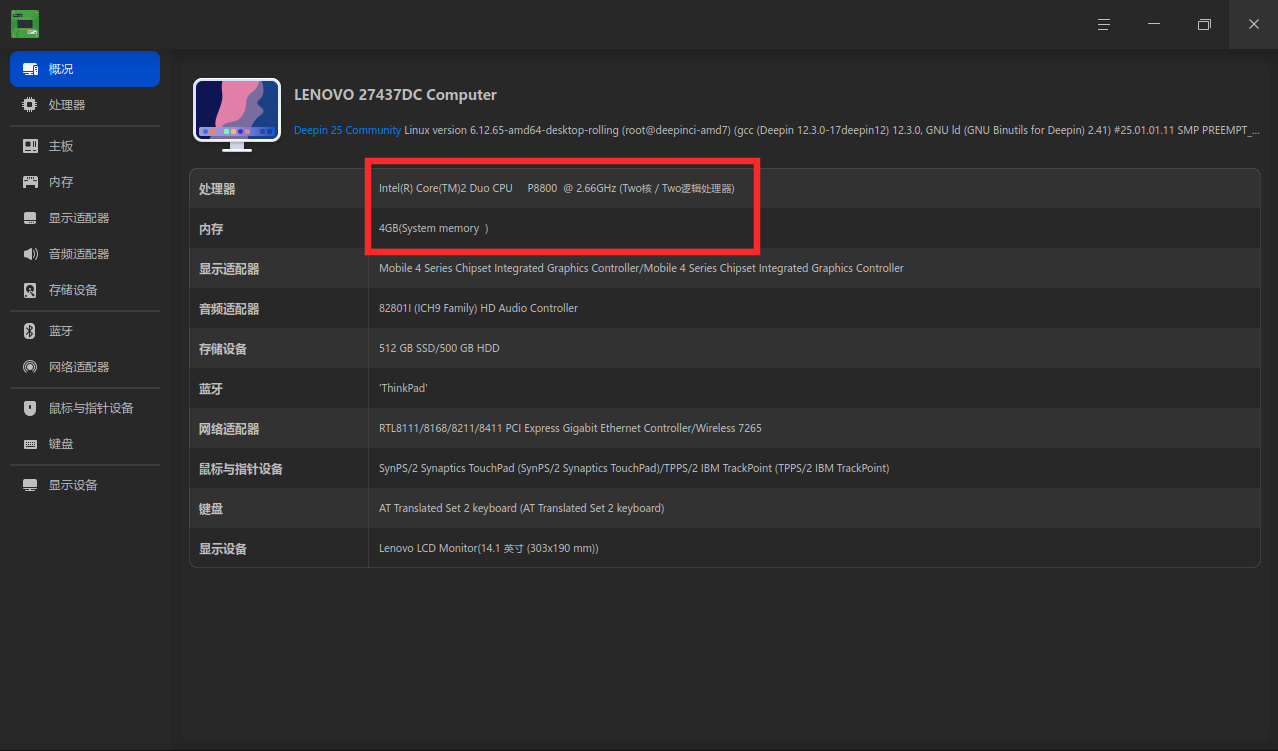Select the Lenovo LCD Monitor display row
Image resolution: width=1278 pixels, height=751 pixels.
click(724, 548)
